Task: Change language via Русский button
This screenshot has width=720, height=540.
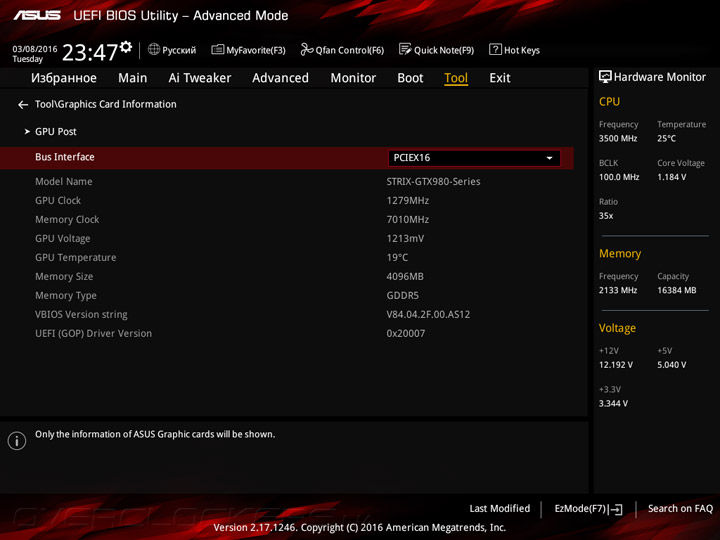Action: [172, 50]
